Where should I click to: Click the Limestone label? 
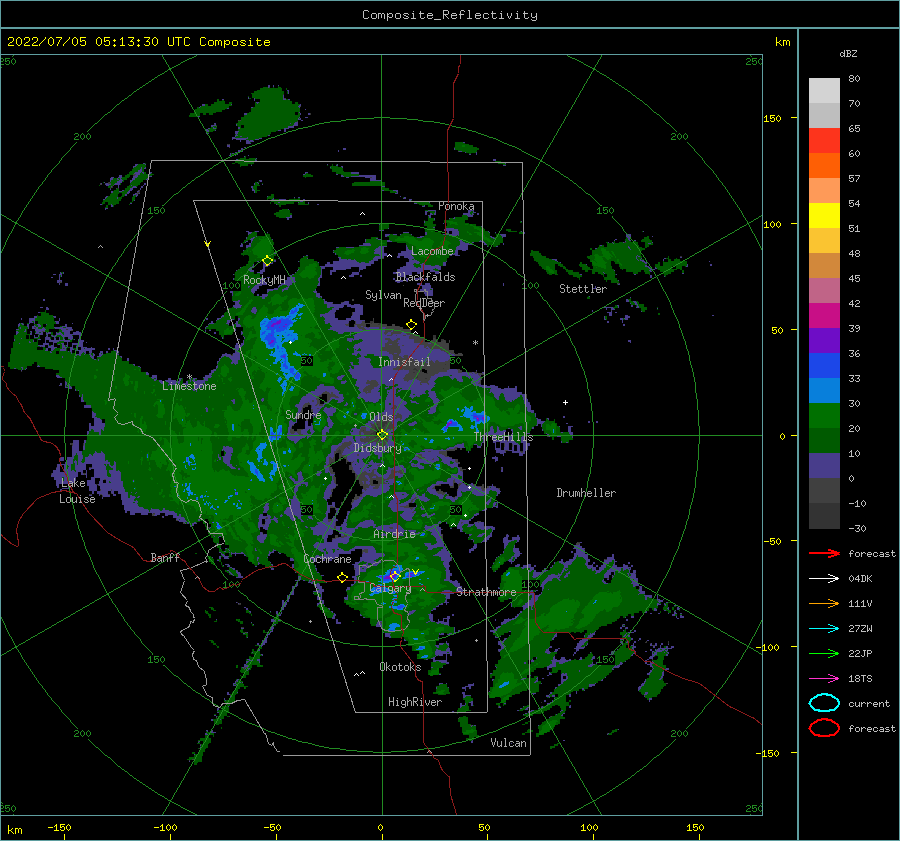[189, 386]
